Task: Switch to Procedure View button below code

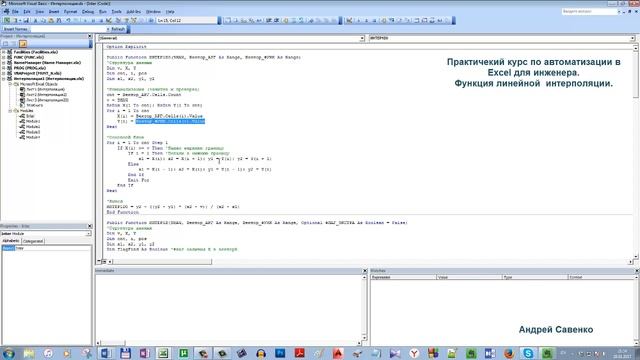Action: (99, 261)
